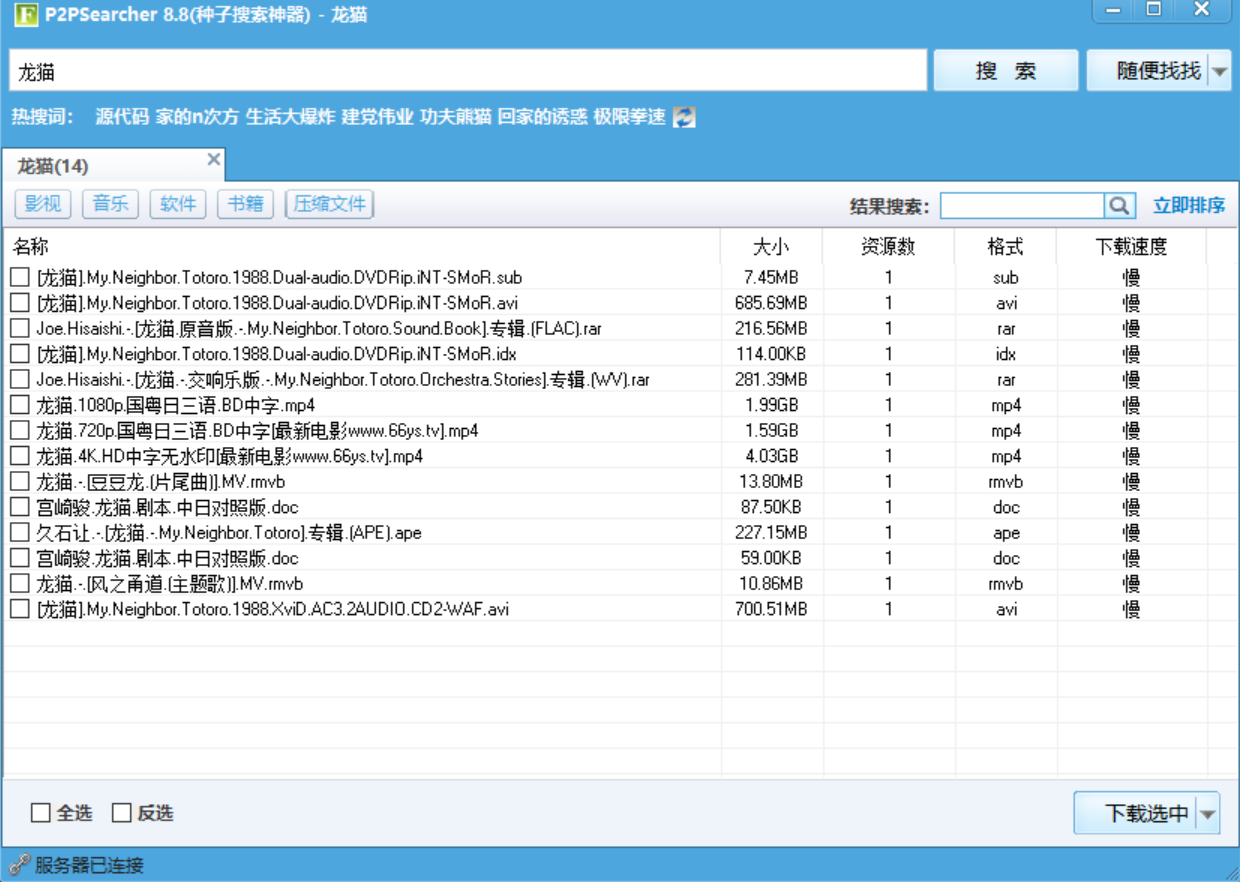The width and height of the screenshot is (1240, 882).
Task: Select the 87.50KB 宫崎骏.龙猫.剧本 doc filename
Action: [x=167, y=507]
